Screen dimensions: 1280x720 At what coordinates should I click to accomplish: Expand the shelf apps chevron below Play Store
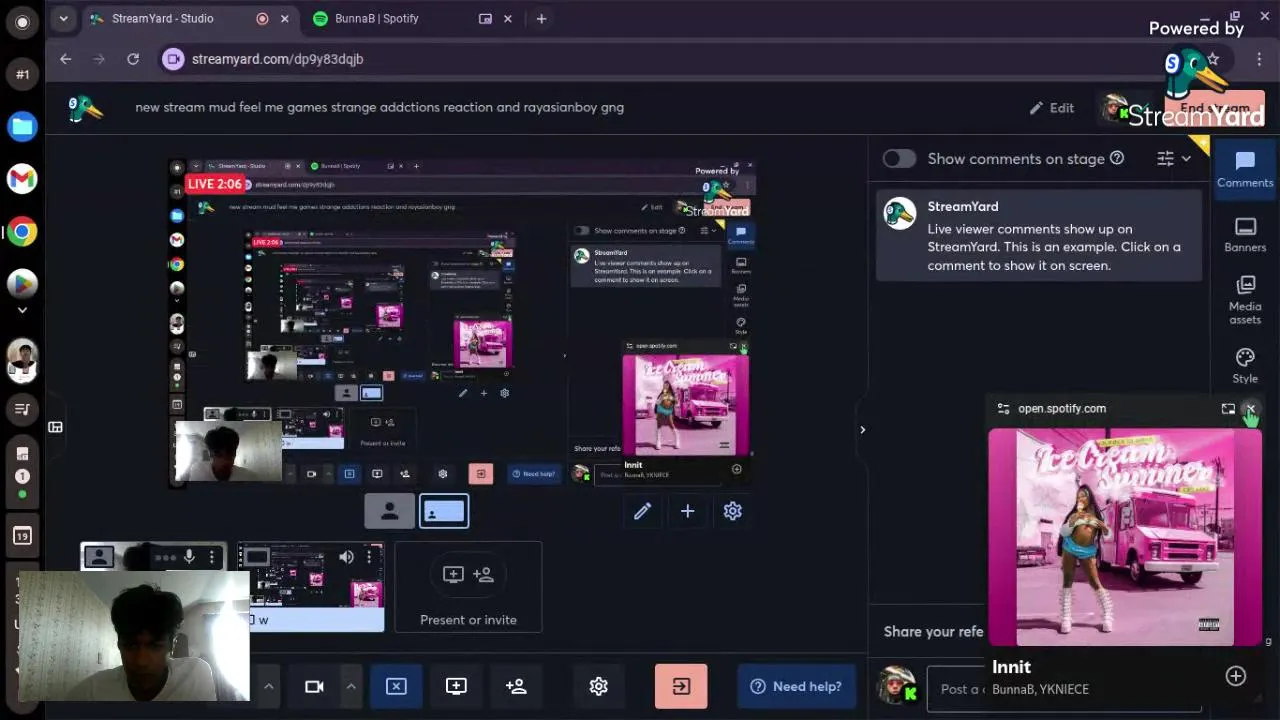[x=22, y=311]
